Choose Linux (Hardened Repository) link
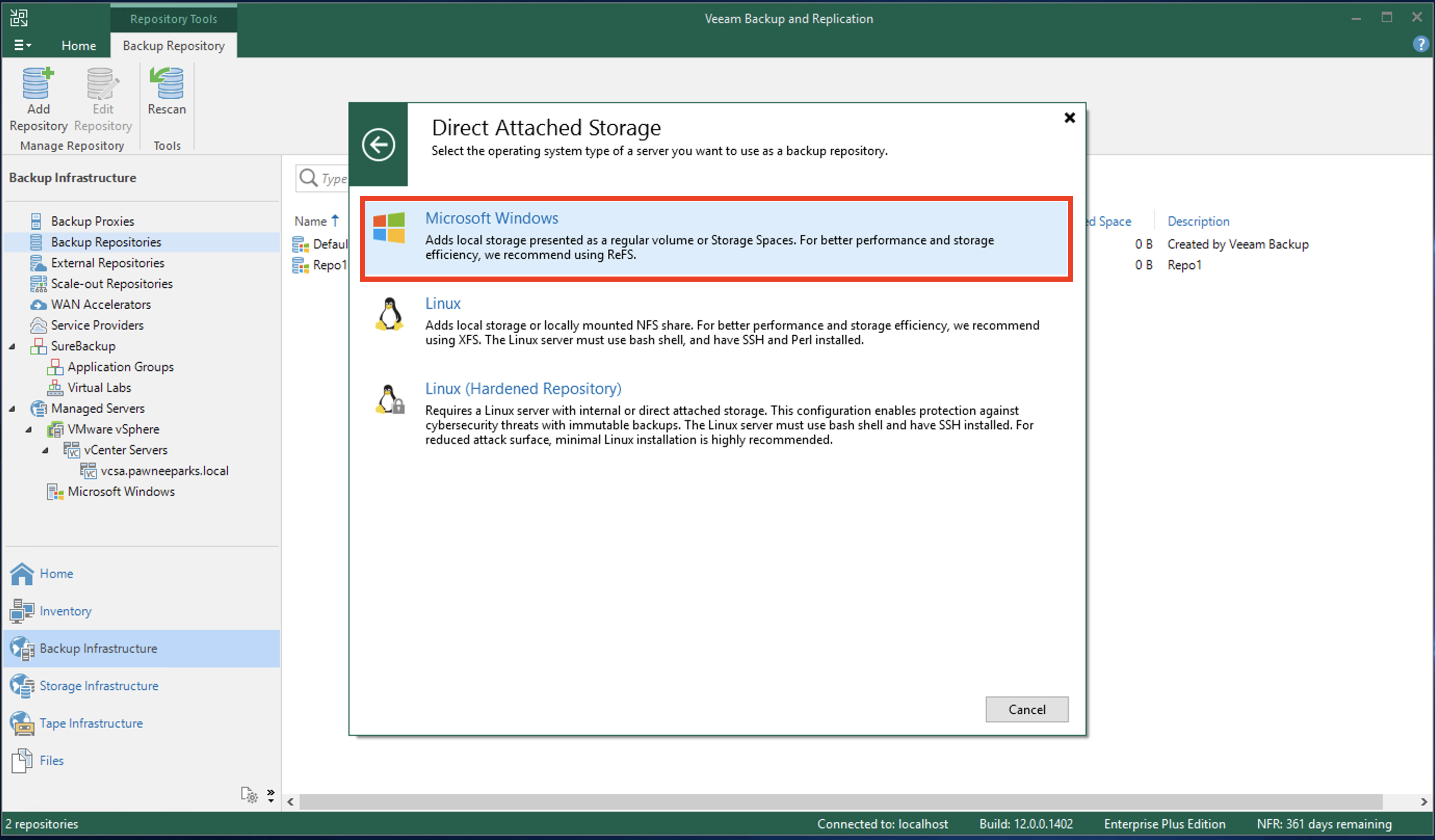 523,388
